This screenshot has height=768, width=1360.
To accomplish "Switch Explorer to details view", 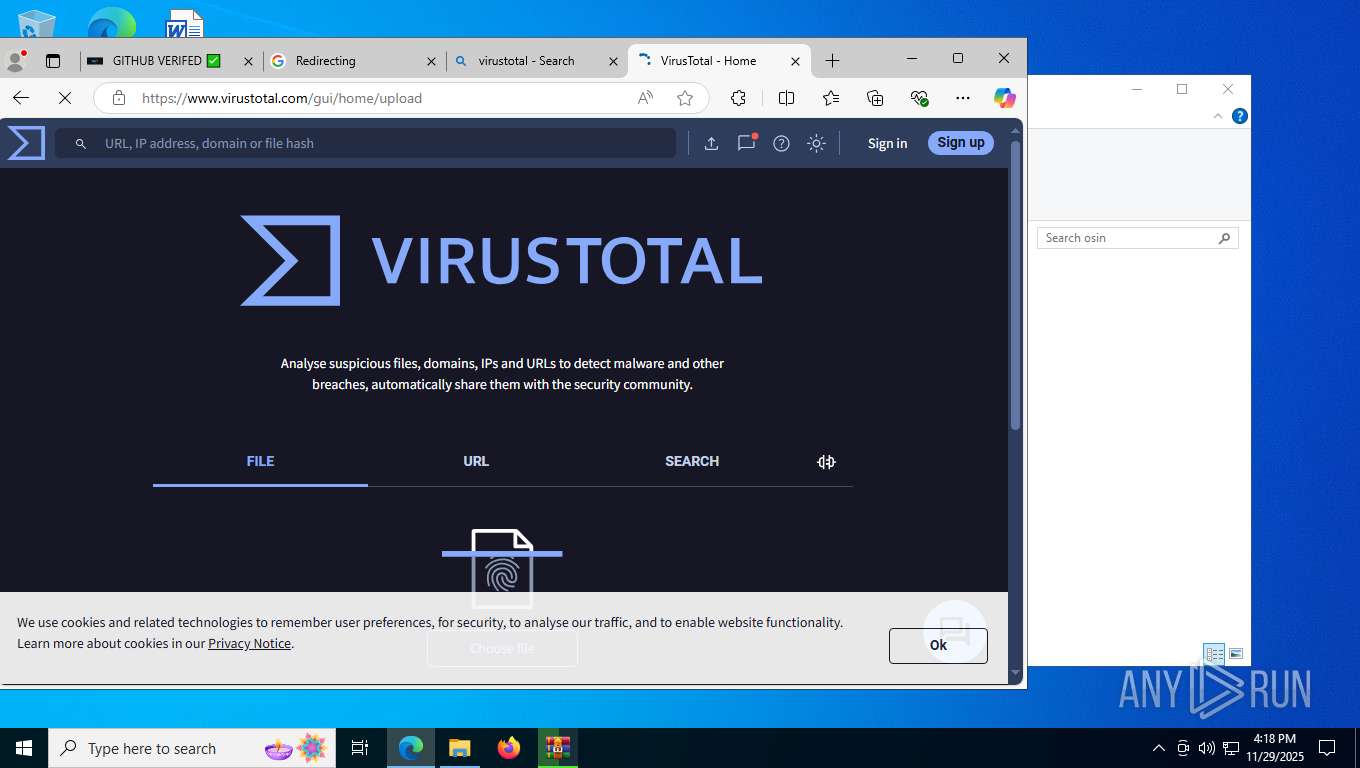I will point(1215,654).
